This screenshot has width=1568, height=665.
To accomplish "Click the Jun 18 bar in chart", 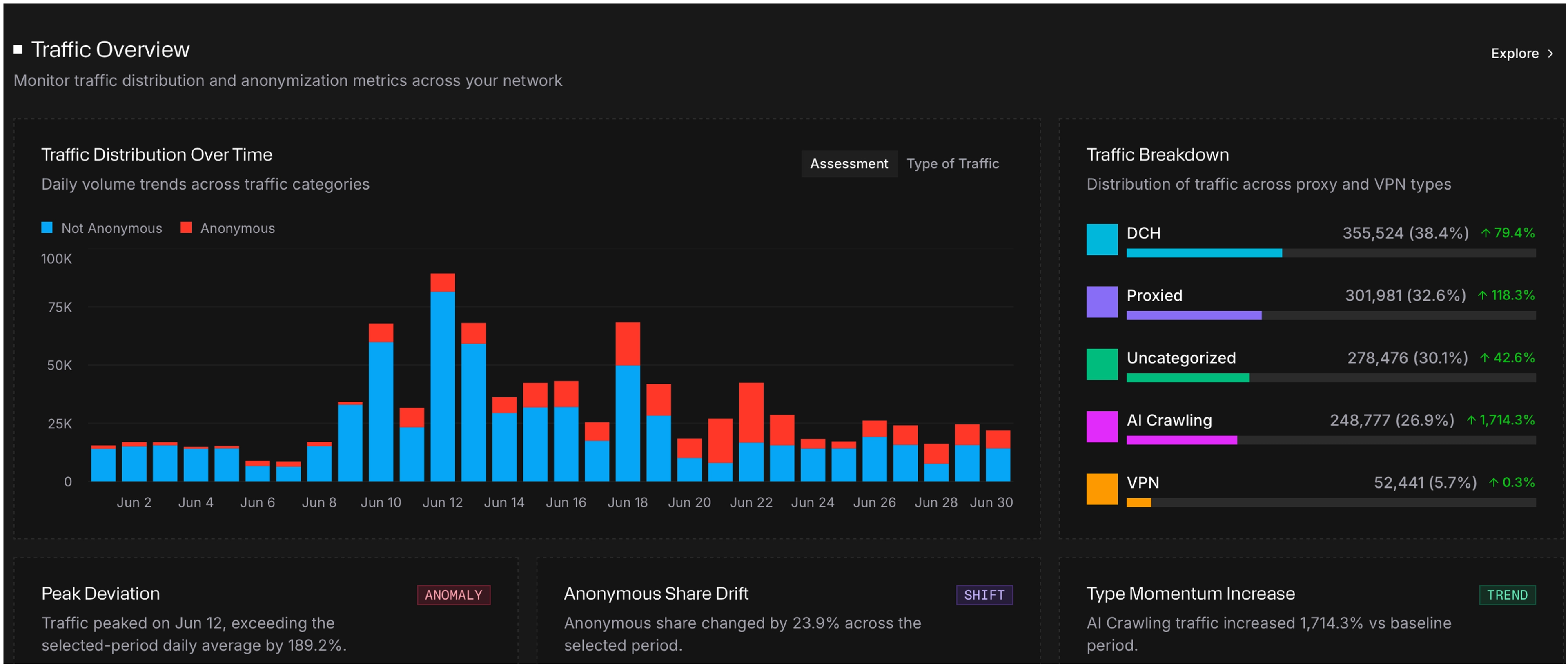I will 628,402.
